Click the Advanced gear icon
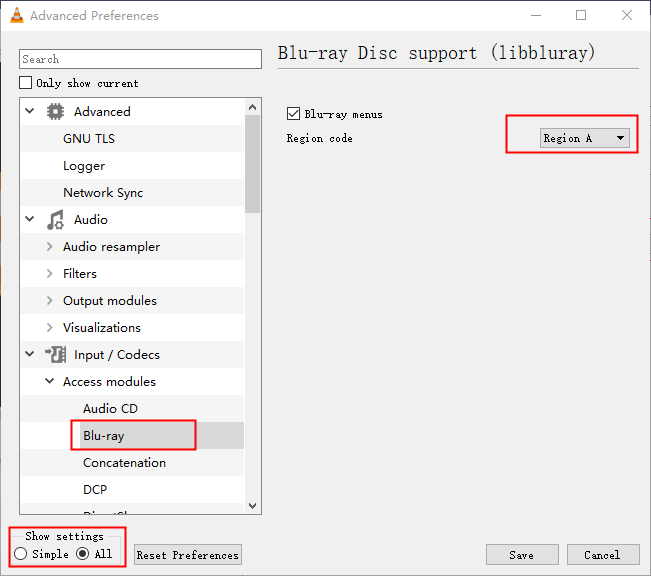The height and width of the screenshot is (576, 651). tap(55, 111)
